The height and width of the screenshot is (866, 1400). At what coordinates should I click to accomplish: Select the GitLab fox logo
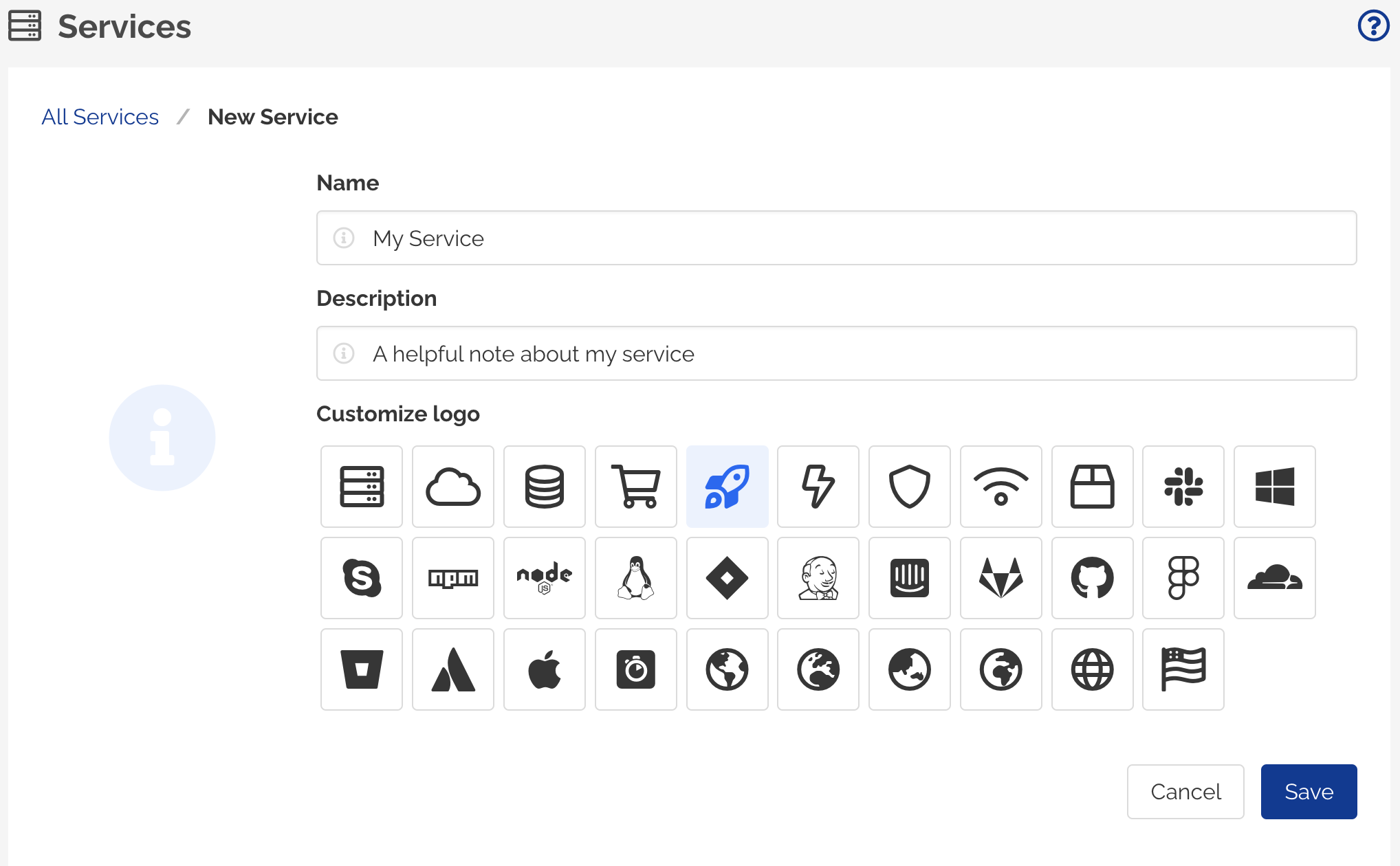click(x=1000, y=578)
